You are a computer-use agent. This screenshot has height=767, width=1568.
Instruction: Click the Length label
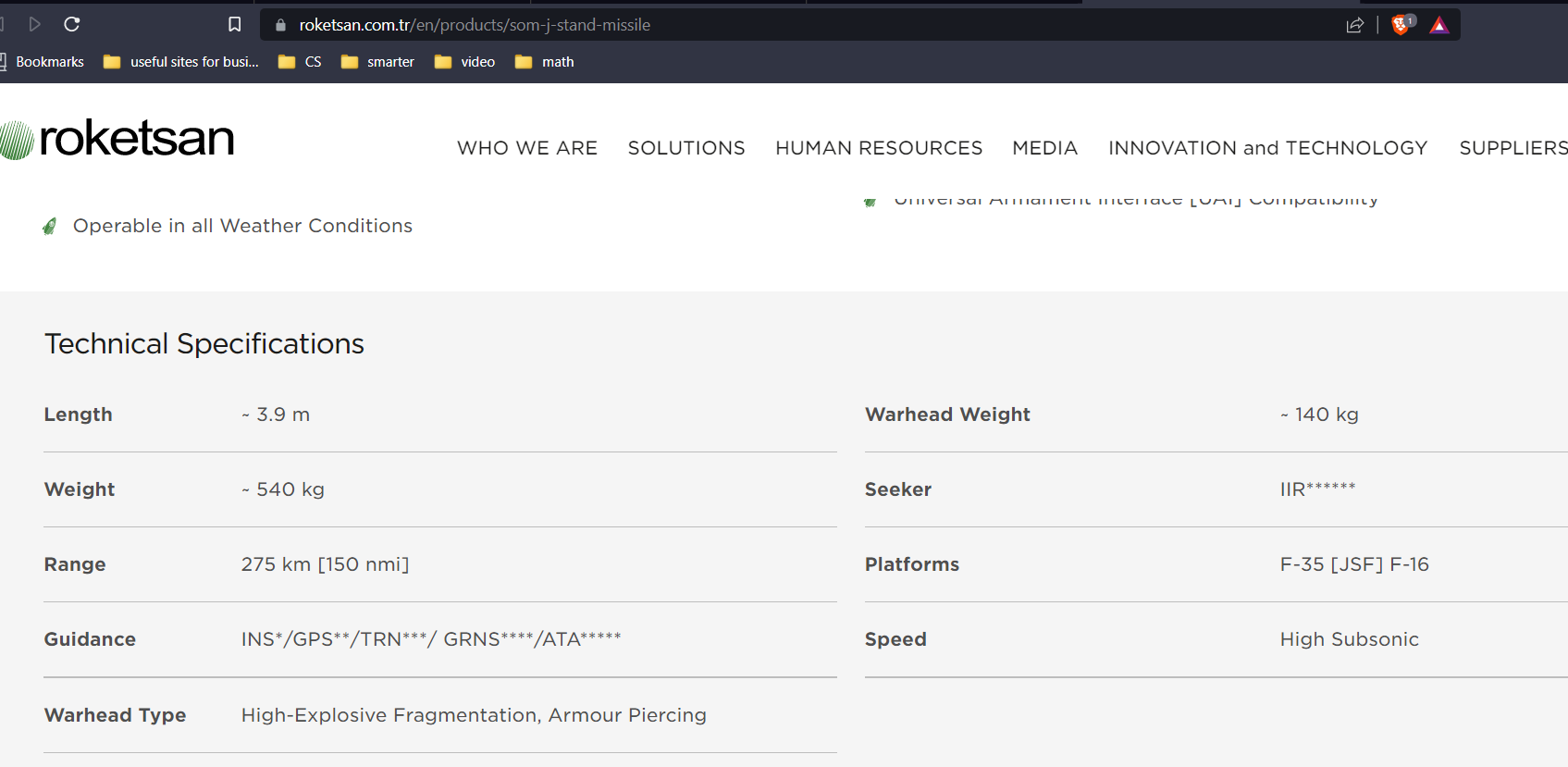(79, 414)
